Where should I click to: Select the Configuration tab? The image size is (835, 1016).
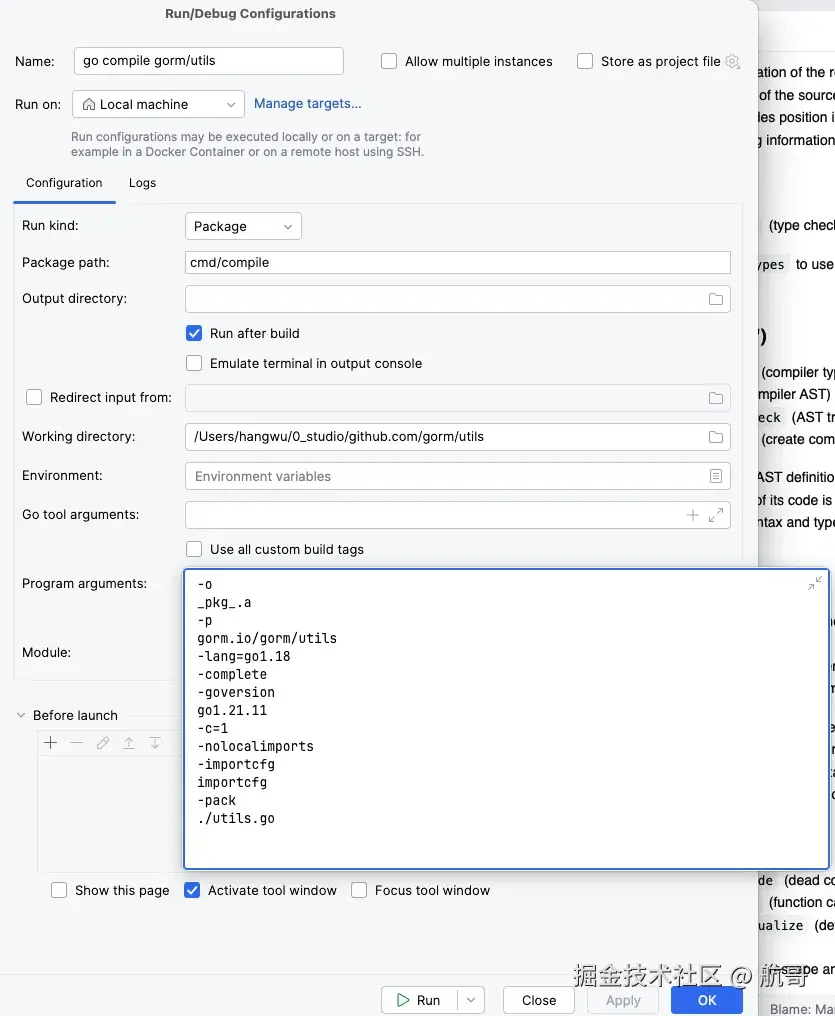click(64, 183)
